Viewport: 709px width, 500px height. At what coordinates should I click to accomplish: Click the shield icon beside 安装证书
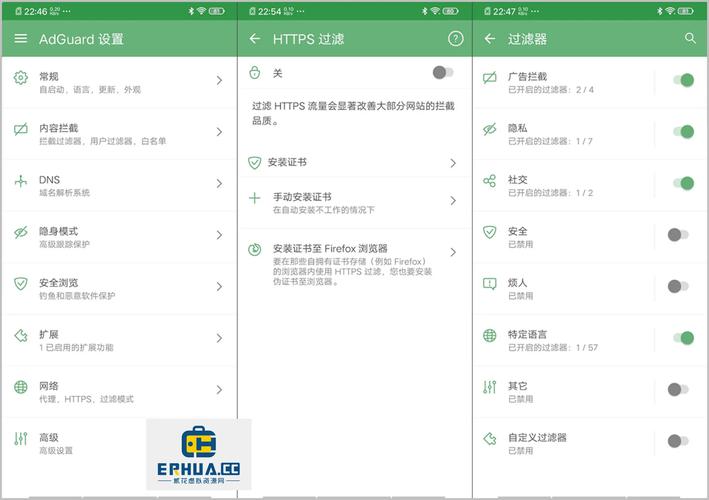255,162
